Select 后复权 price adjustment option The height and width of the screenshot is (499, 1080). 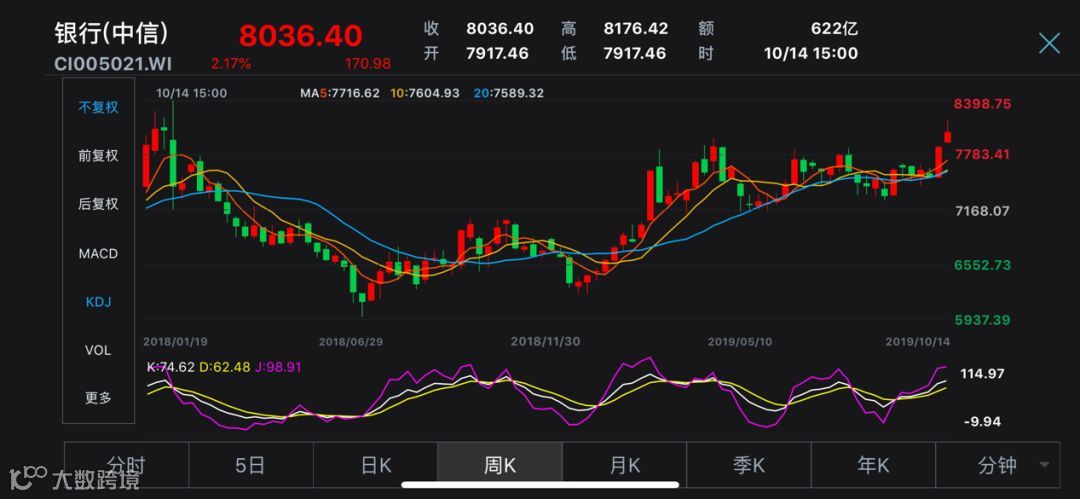click(x=98, y=204)
